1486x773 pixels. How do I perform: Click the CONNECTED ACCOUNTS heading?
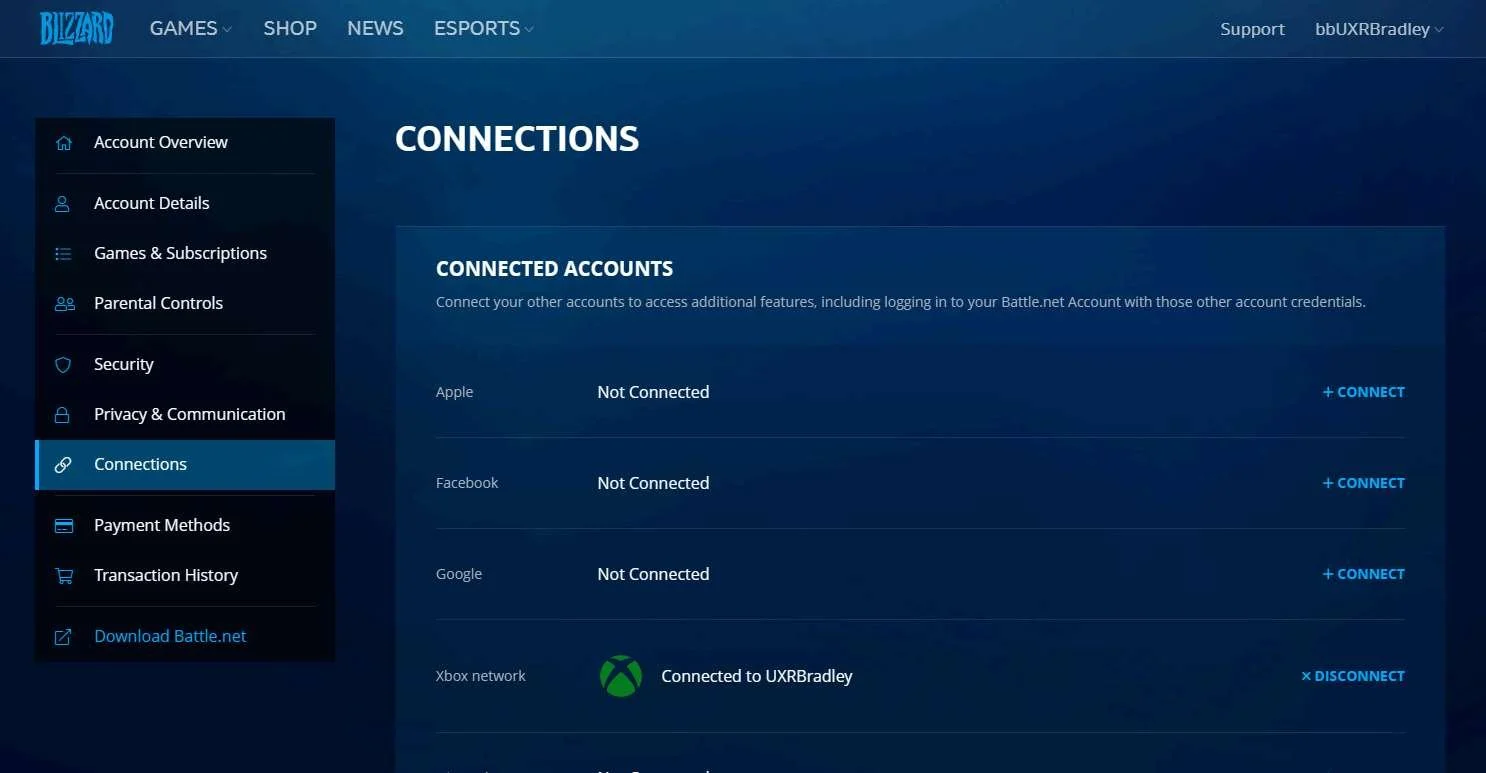click(555, 268)
